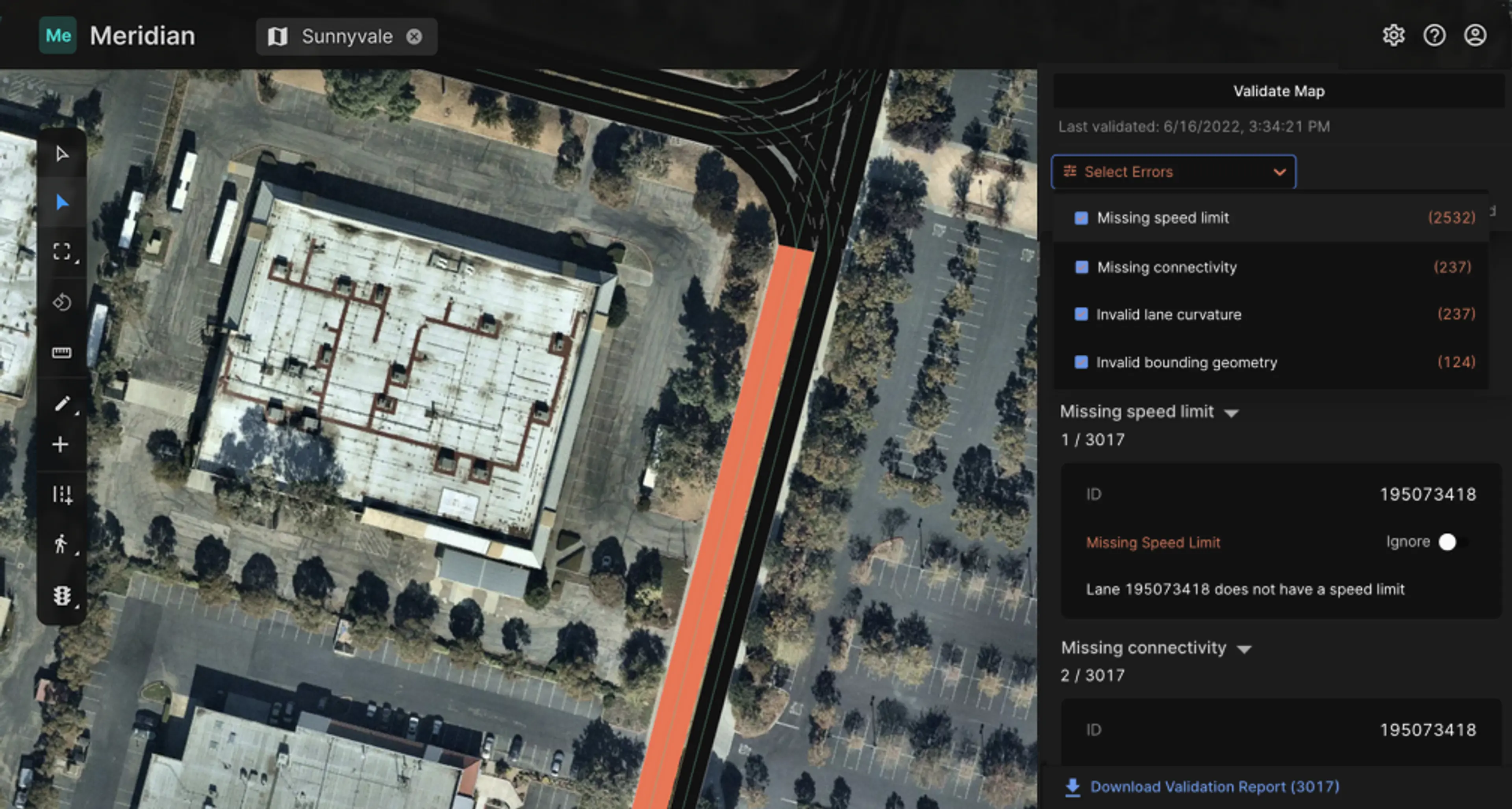Toggle the Missing speed limit checkbox
This screenshot has width=1512, height=809.
click(1080, 218)
